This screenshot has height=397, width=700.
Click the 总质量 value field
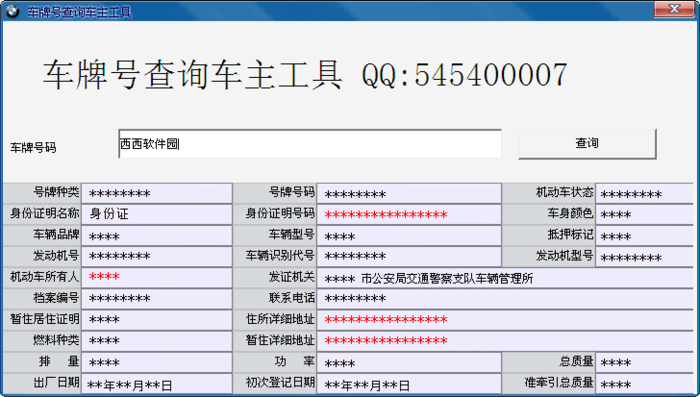pos(644,362)
